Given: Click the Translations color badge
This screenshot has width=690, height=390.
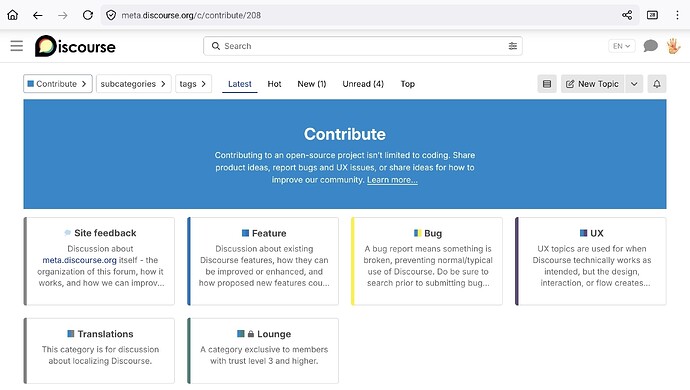Looking at the screenshot, I should [x=71, y=334].
